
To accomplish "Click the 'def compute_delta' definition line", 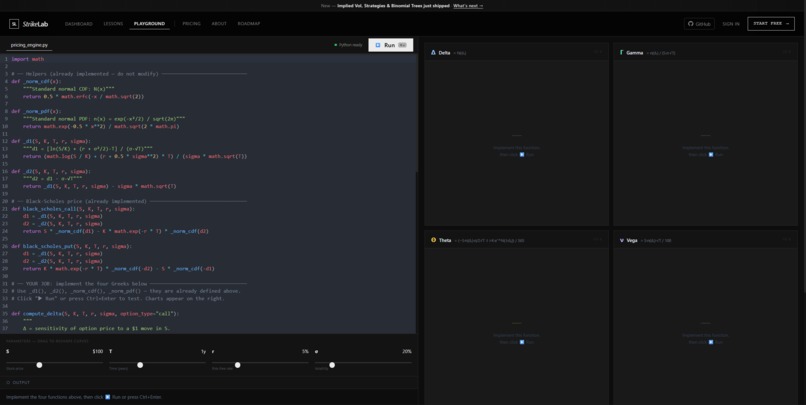I will (95, 314).
